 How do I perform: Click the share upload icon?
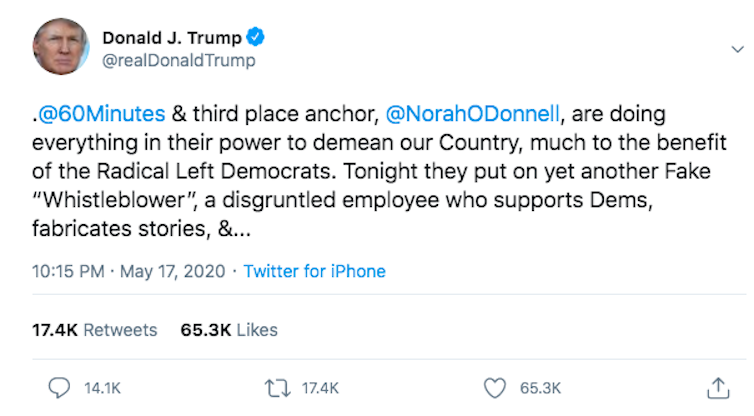point(716,387)
